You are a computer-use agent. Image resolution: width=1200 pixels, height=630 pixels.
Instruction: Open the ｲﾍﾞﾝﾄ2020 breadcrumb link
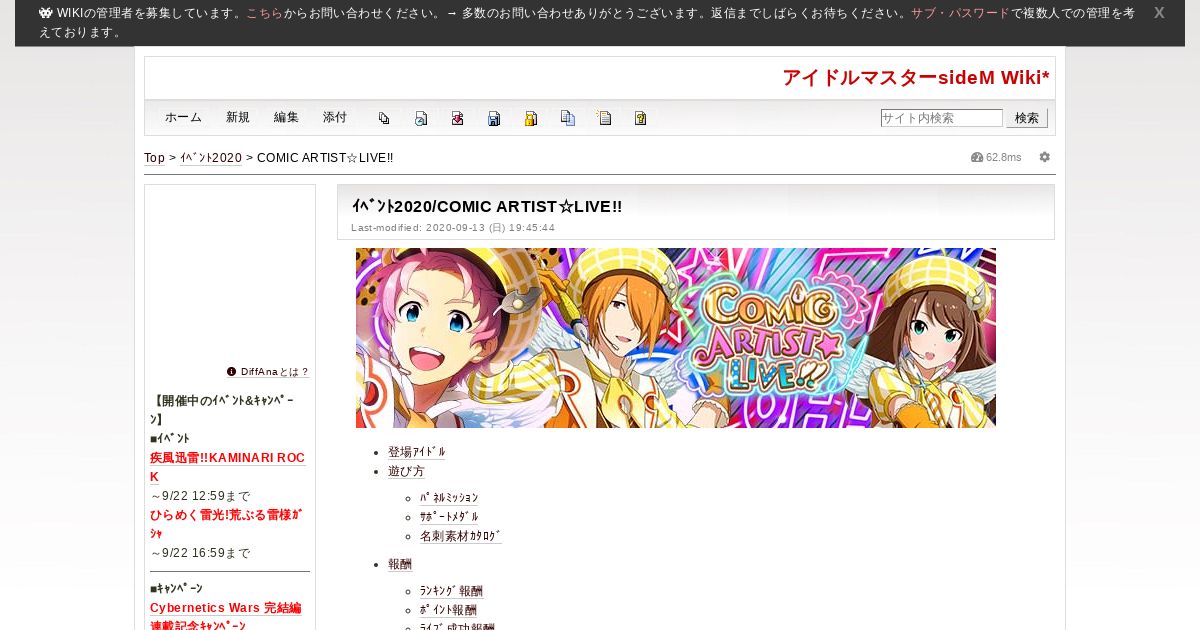pyautogui.click(x=211, y=158)
